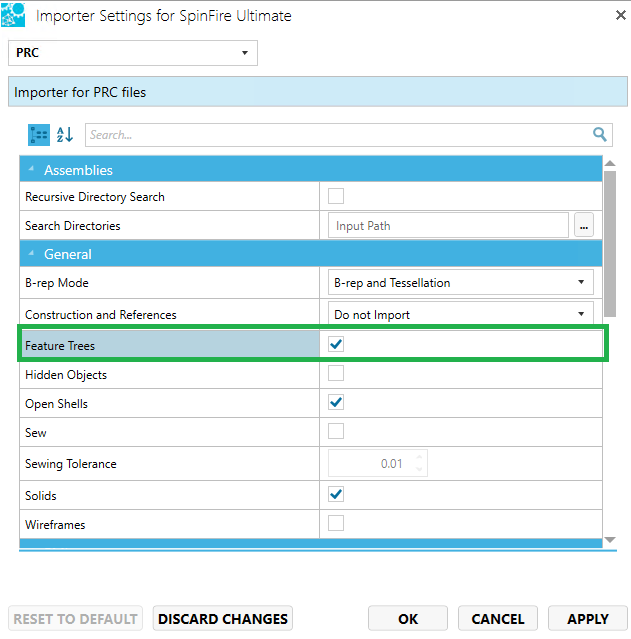Increase Sewing Tolerance with up arrow

pos(419,458)
